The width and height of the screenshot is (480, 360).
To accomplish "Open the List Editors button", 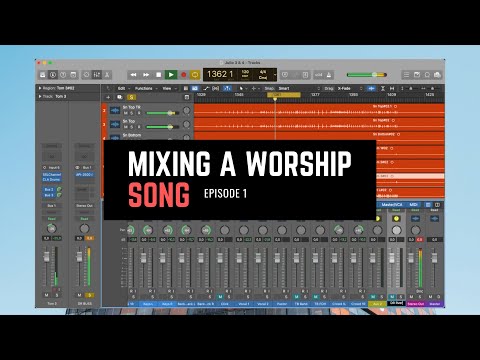I will click(x=406, y=75).
